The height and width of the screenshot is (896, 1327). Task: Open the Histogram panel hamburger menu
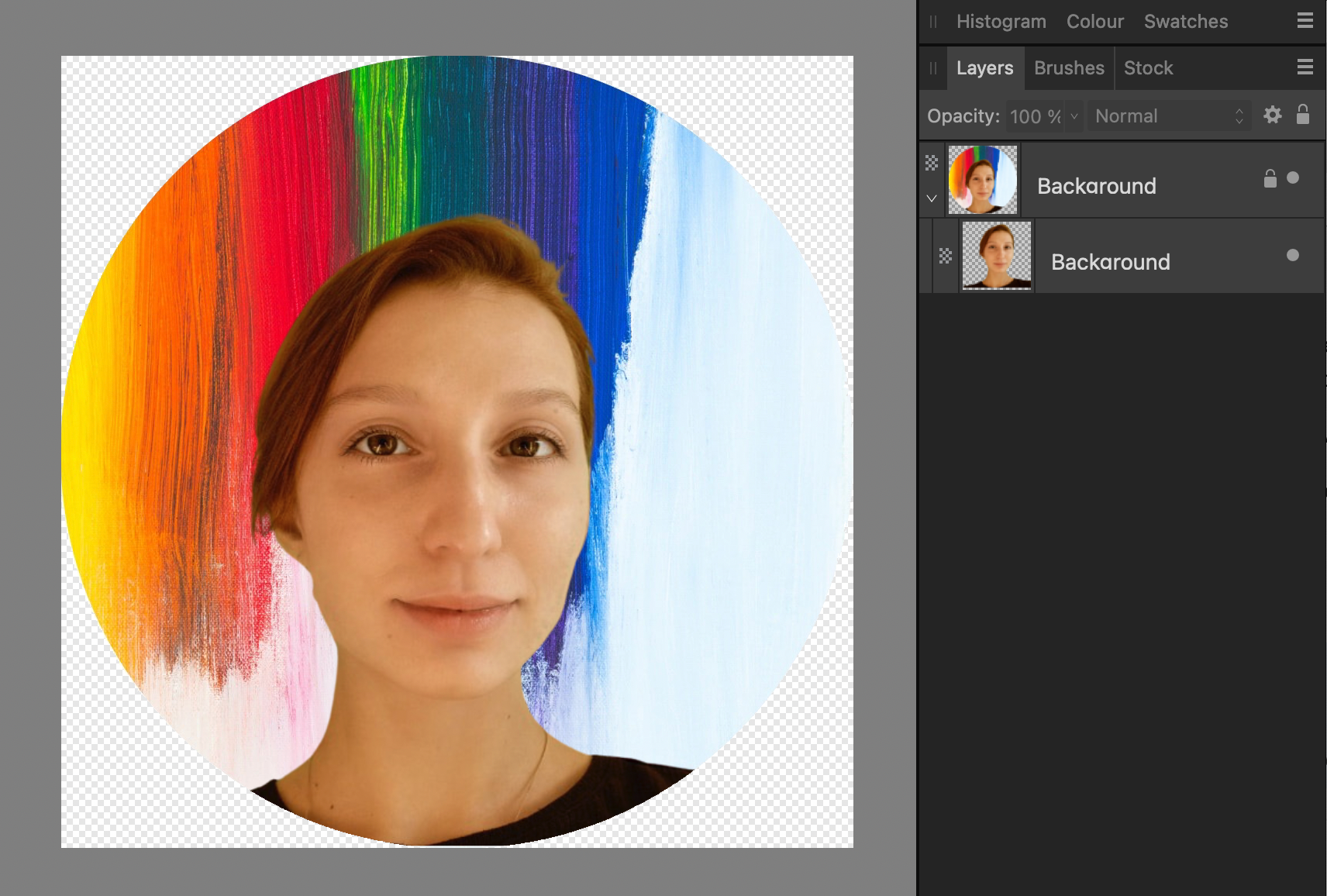click(1305, 21)
